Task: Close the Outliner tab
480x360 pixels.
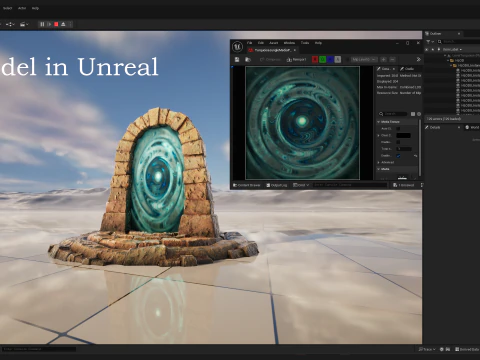Action: coord(459,34)
